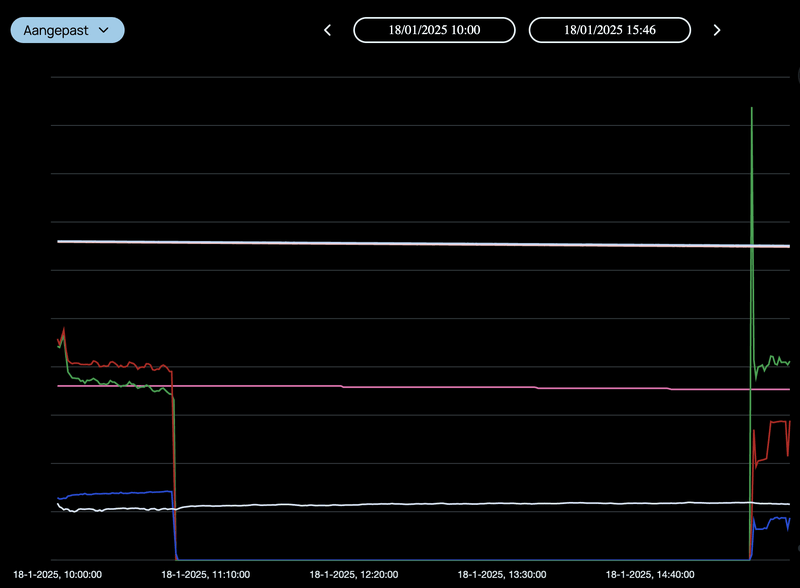
Task: Go to previous time period arrow
Action: 328,31
